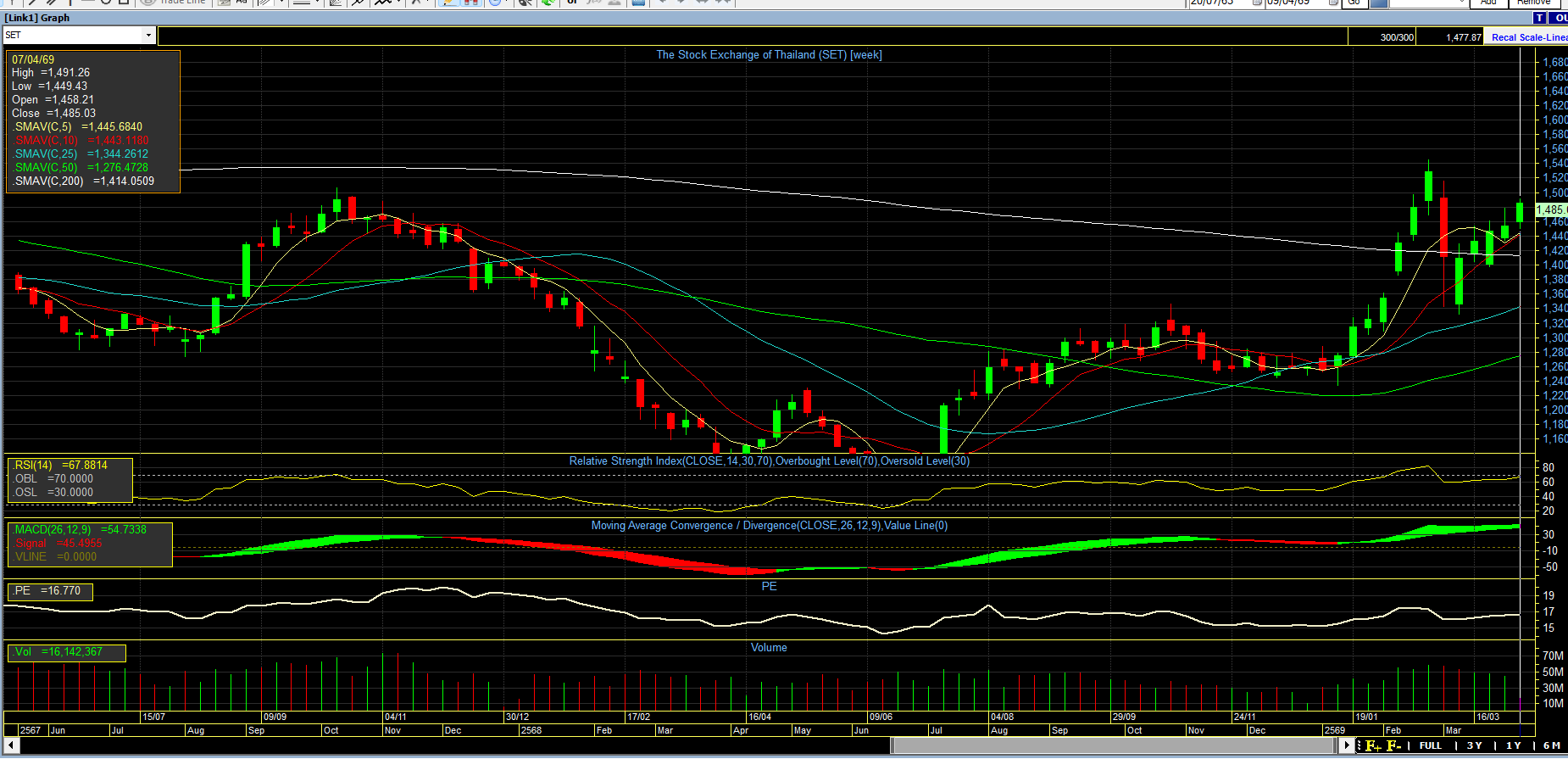Click the Relative Strength Index panel title

(x=769, y=461)
